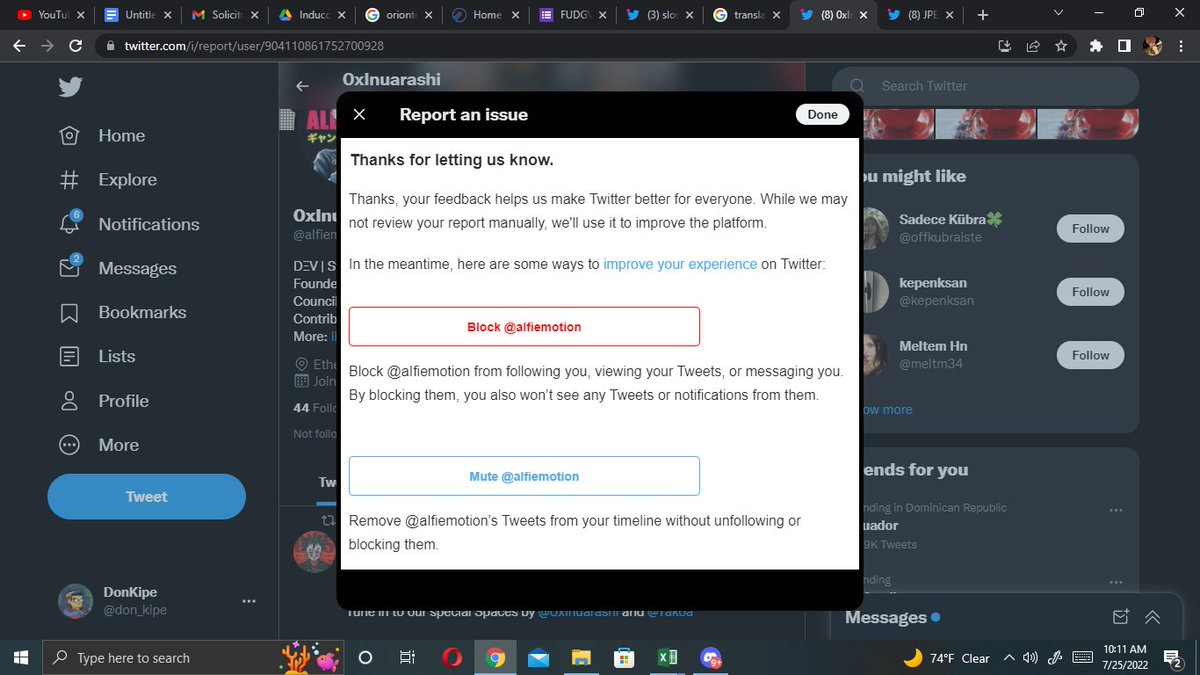Image resolution: width=1200 pixels, height=675 pixels.
Task: Mute @alfiemotion with the blue button
Action: (524, 476)
